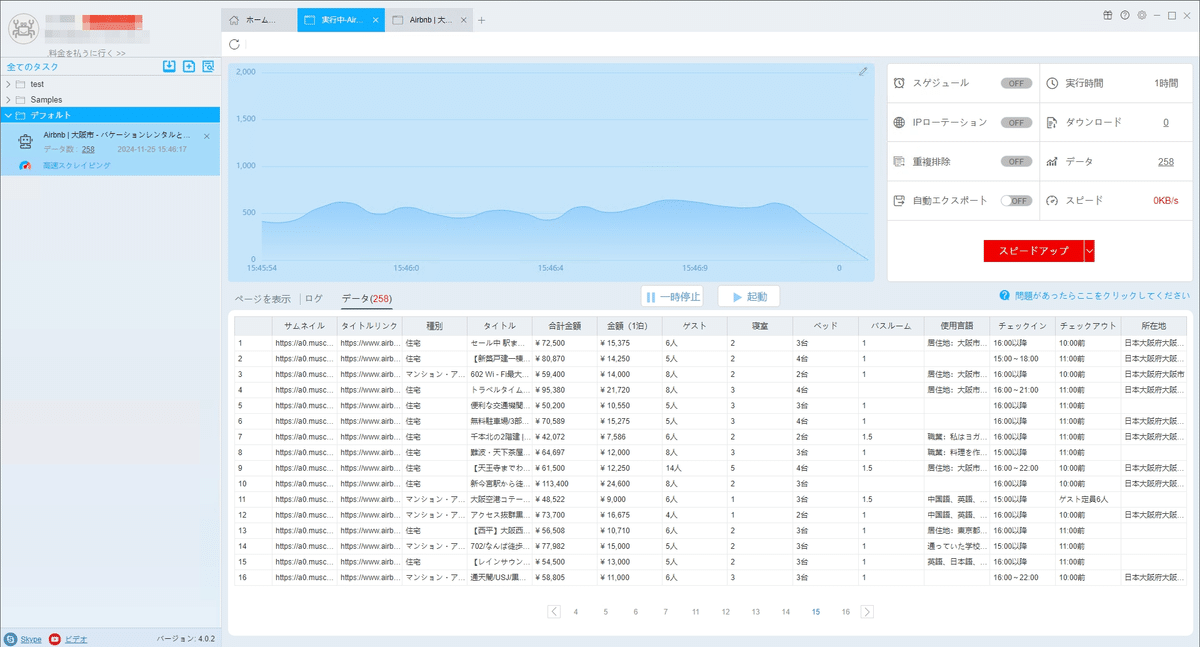Click the gift icon in title bar

pos(1109,15)
